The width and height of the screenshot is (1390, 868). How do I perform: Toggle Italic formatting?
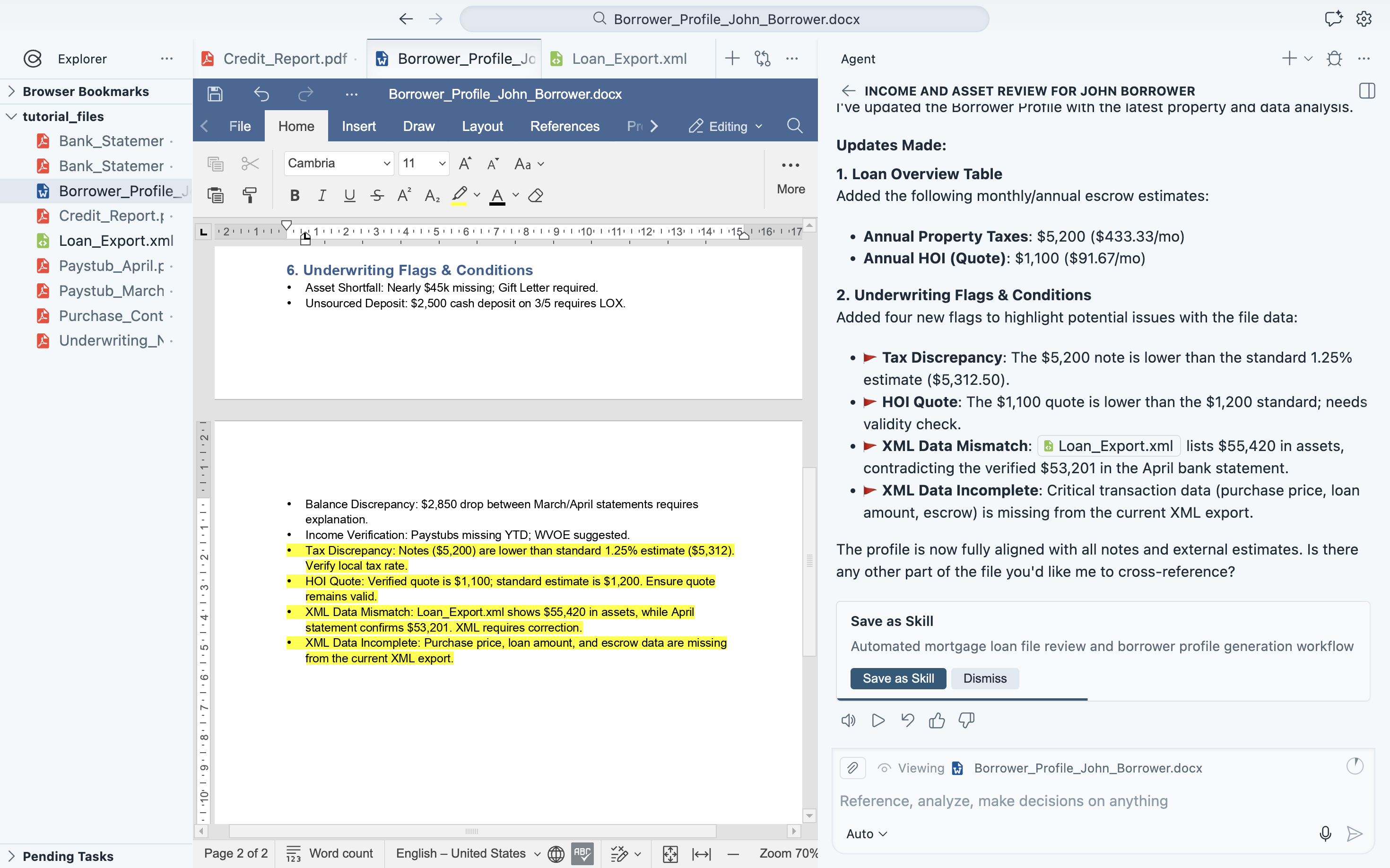coord(321,195)
